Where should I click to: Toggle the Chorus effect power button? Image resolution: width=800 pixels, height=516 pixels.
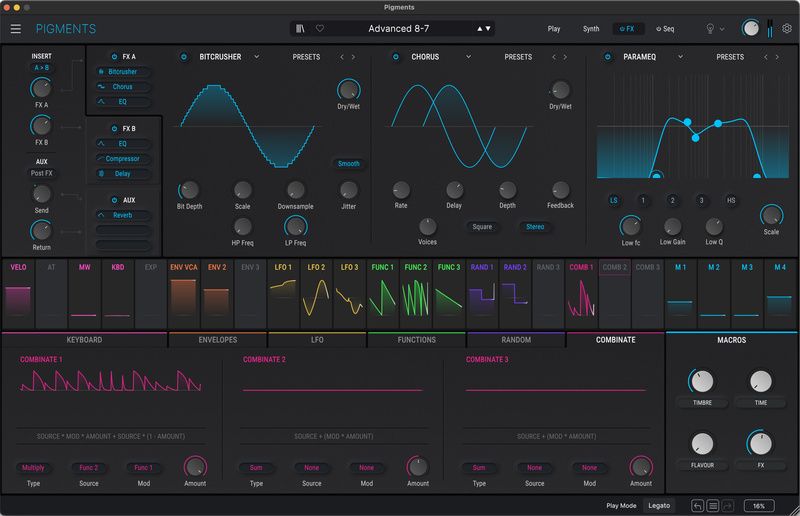tap(395, 57)
